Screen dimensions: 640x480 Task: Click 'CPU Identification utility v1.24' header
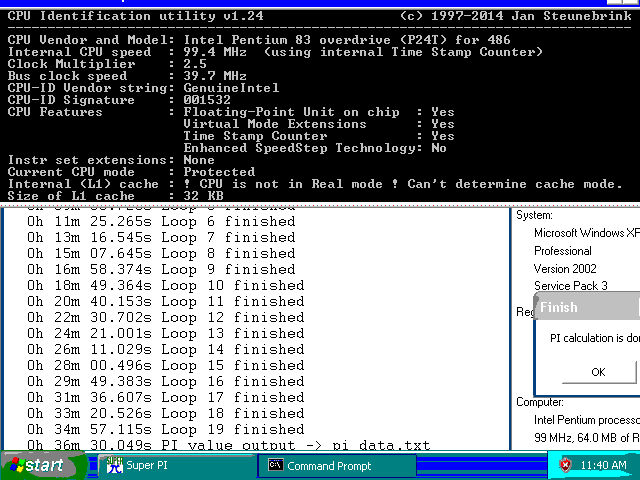click(136, 16)
